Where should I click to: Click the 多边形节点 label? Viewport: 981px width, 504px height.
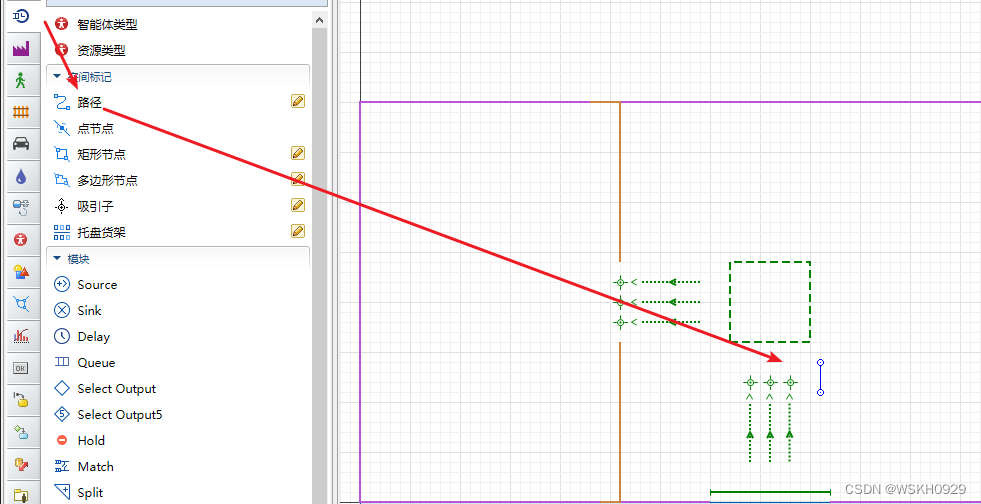tap(108, 181)
